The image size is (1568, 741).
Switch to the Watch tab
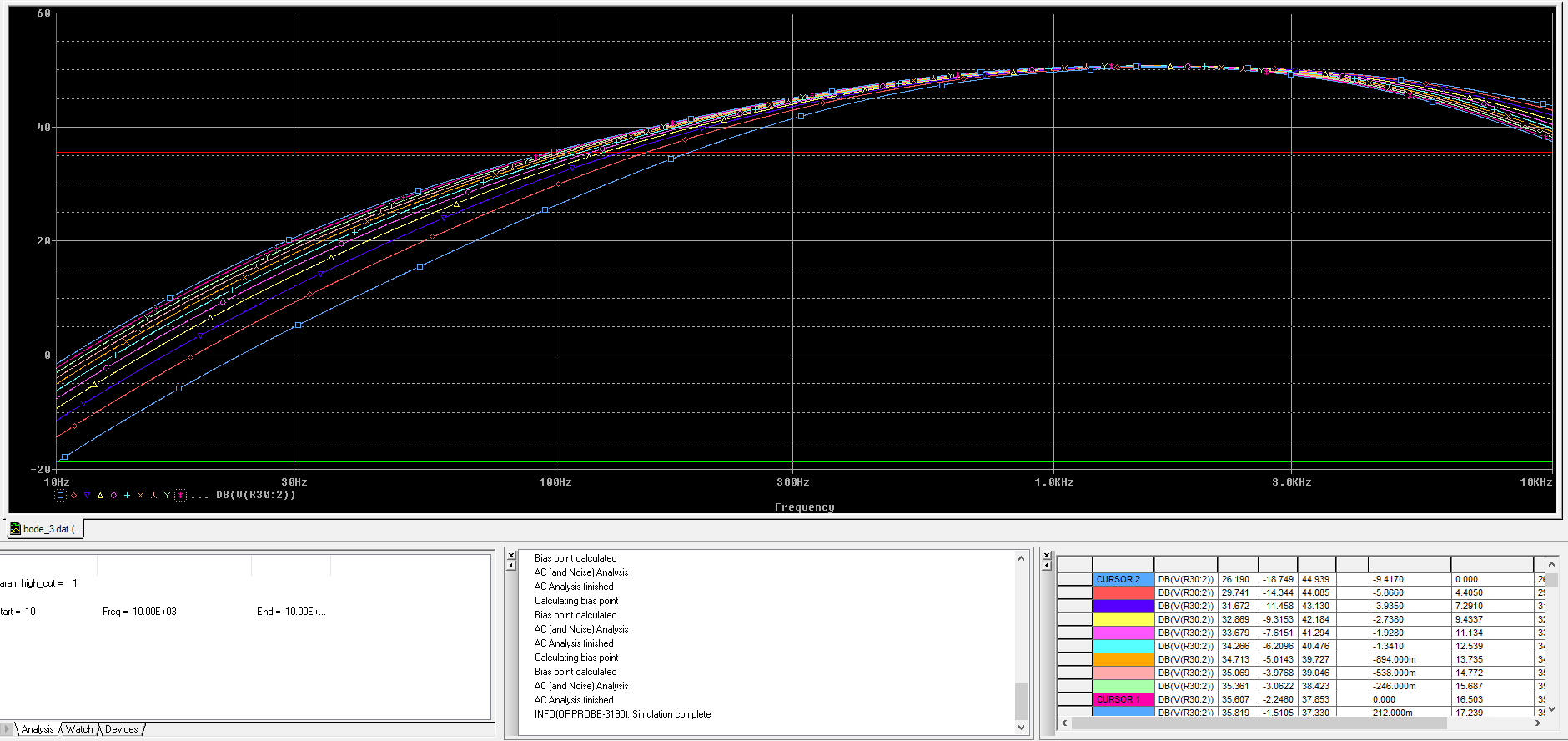click(x=79, y=729)
